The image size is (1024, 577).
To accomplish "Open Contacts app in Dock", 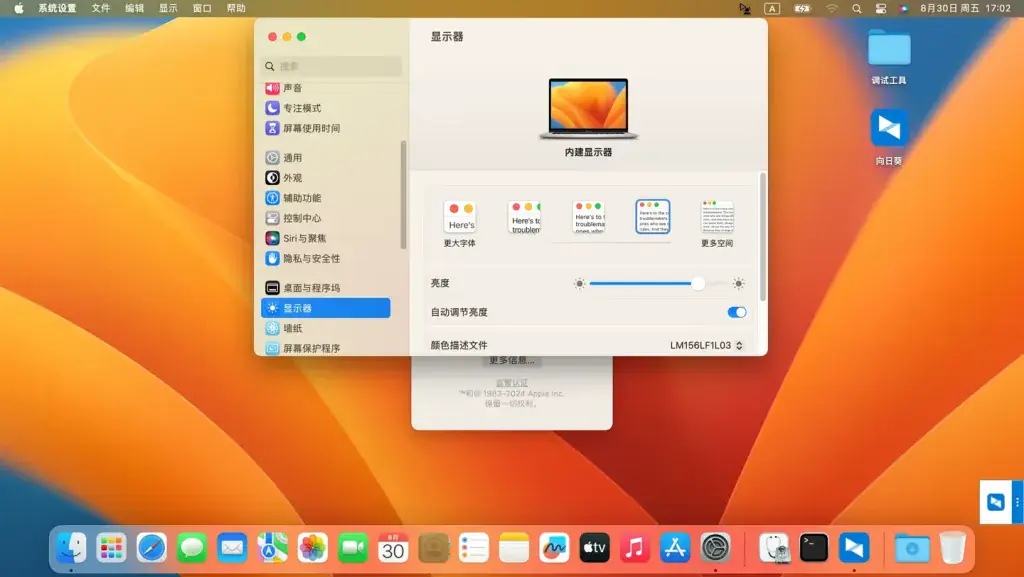I will coord(434,547).
